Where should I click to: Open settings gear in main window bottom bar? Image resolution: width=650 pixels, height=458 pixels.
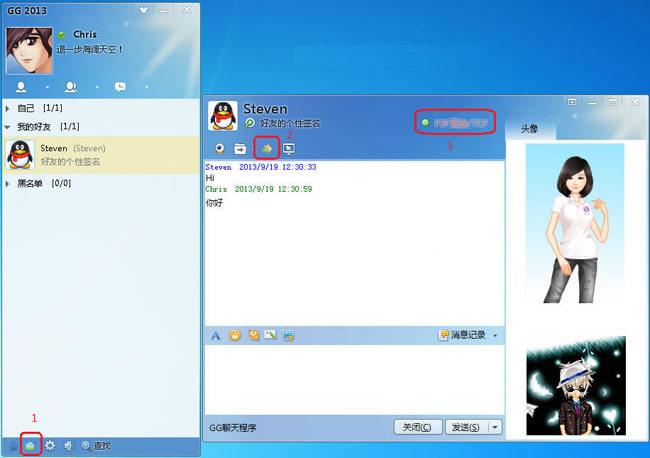pyautogui.click(x=50, y=446)
